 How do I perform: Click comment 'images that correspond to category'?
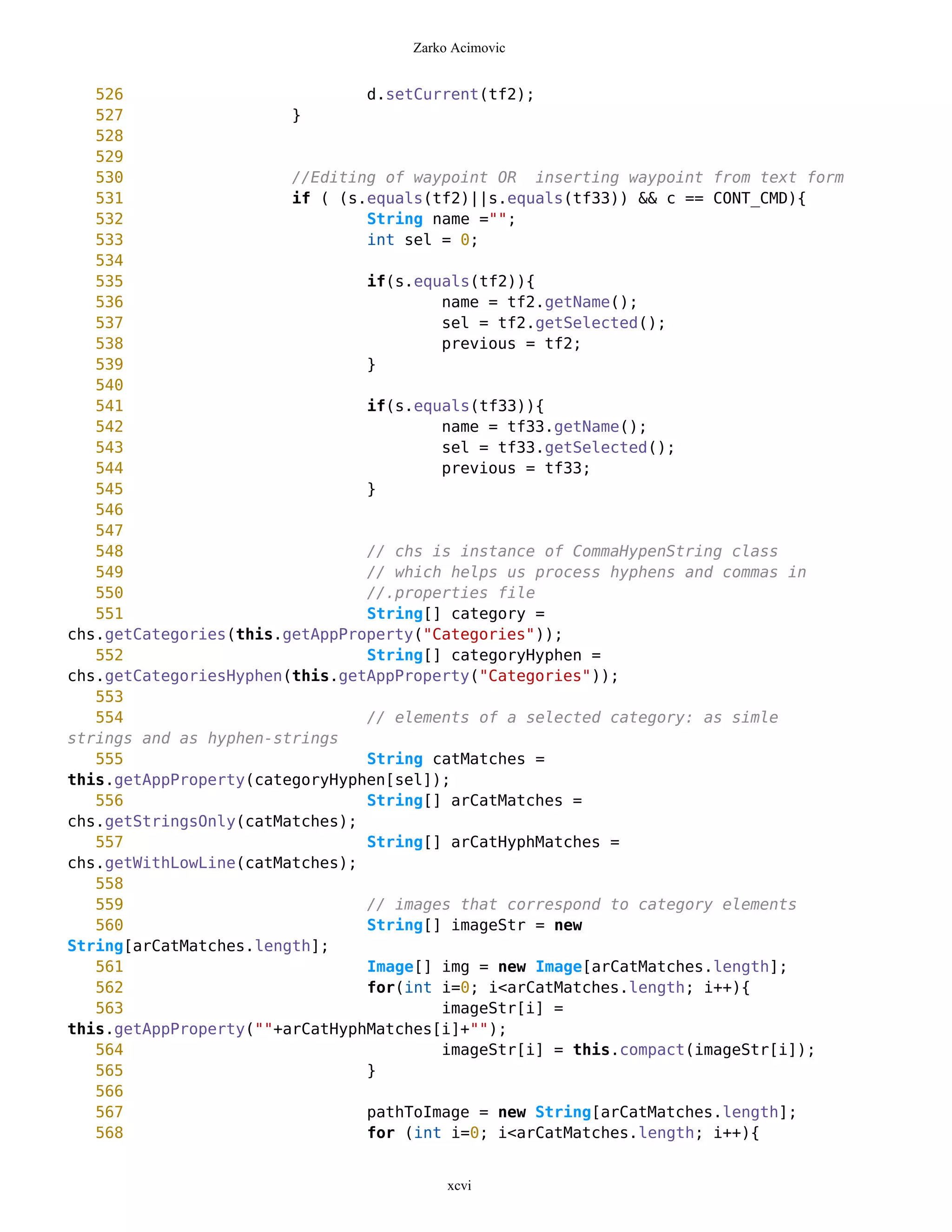click(582, 904)
